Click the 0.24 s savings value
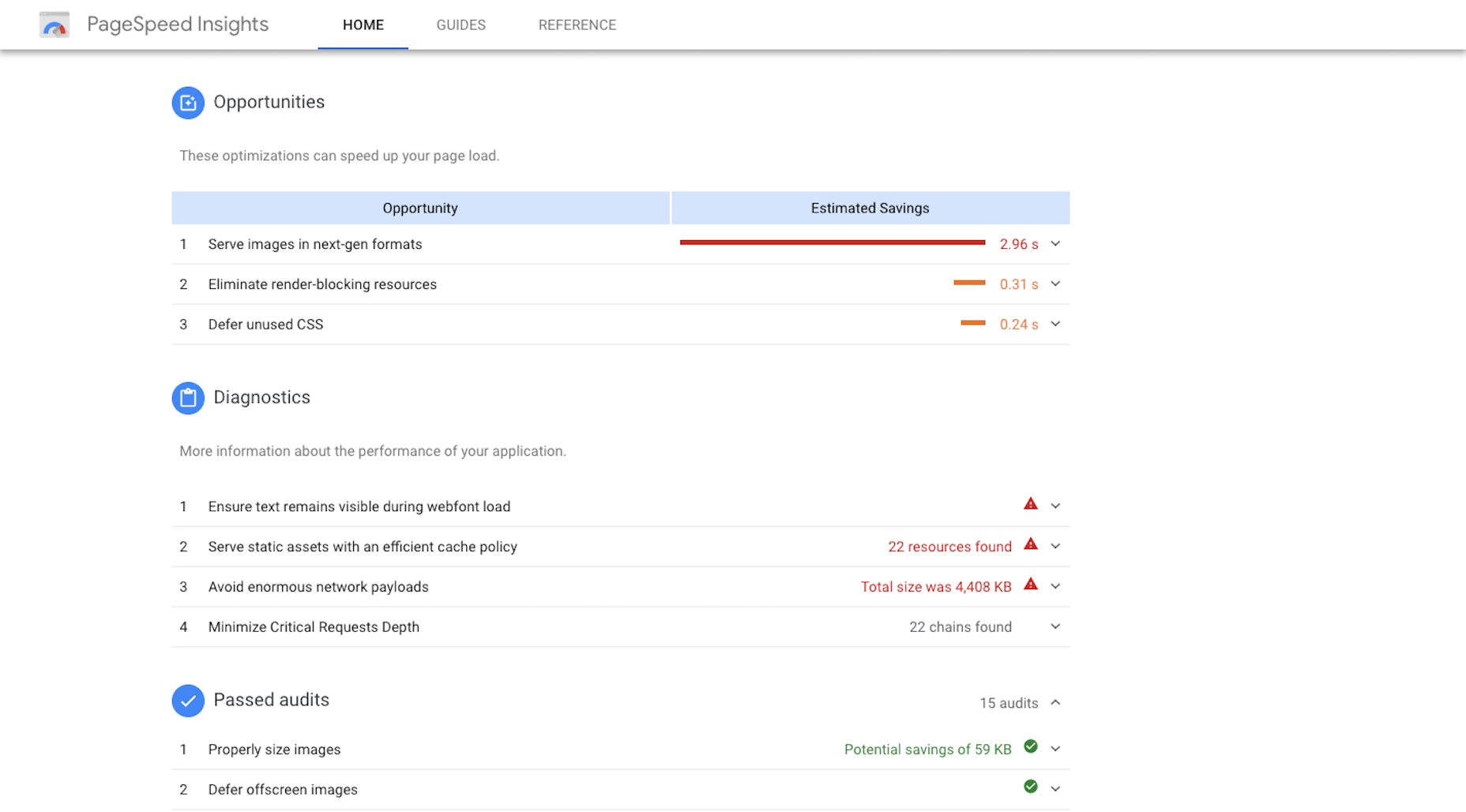 [1019, 325]
